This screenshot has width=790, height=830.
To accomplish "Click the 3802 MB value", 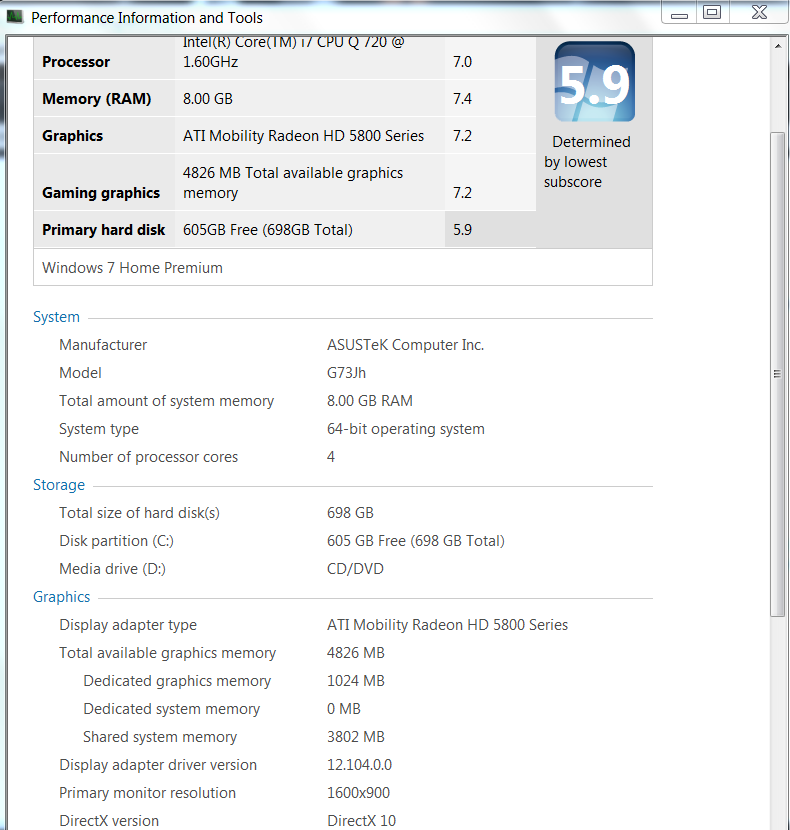I will tap(355, 737).
